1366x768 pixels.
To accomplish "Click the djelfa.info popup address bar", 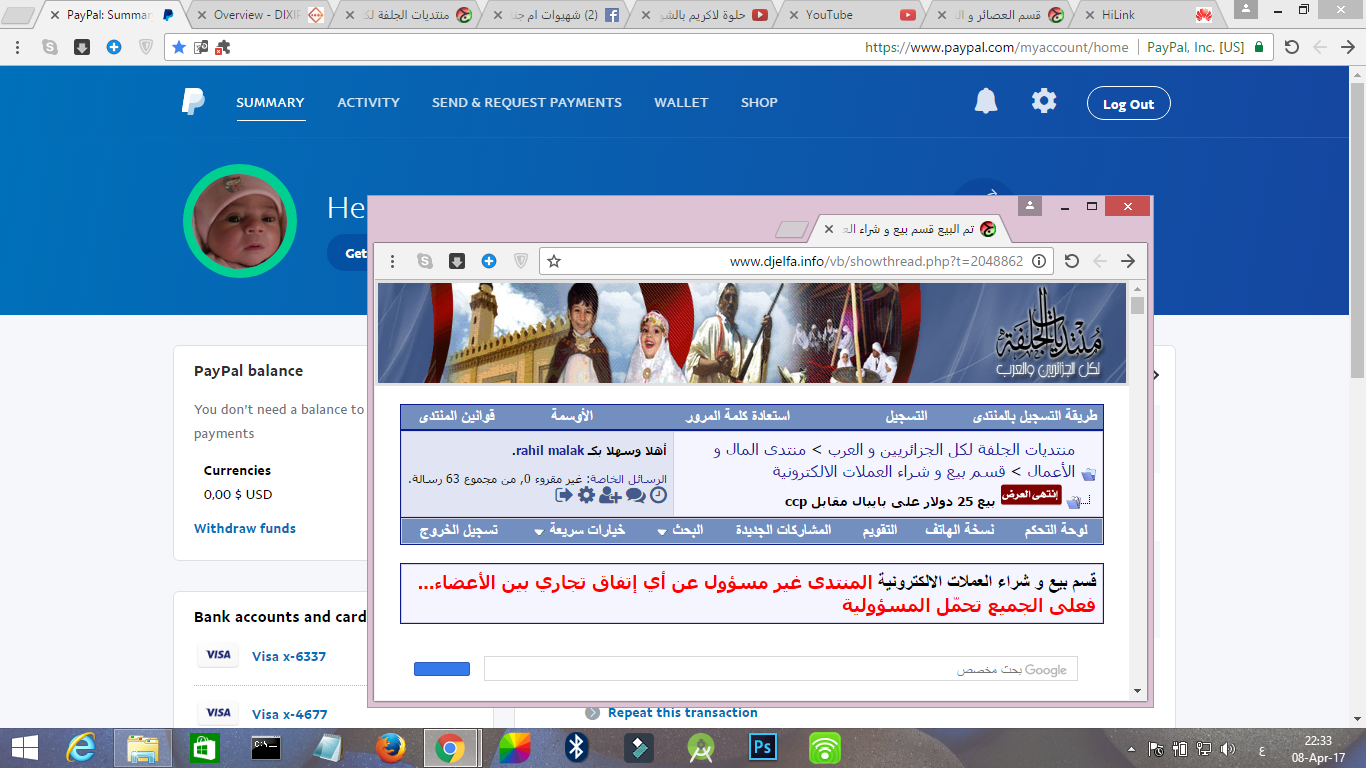I will [796, 261].
